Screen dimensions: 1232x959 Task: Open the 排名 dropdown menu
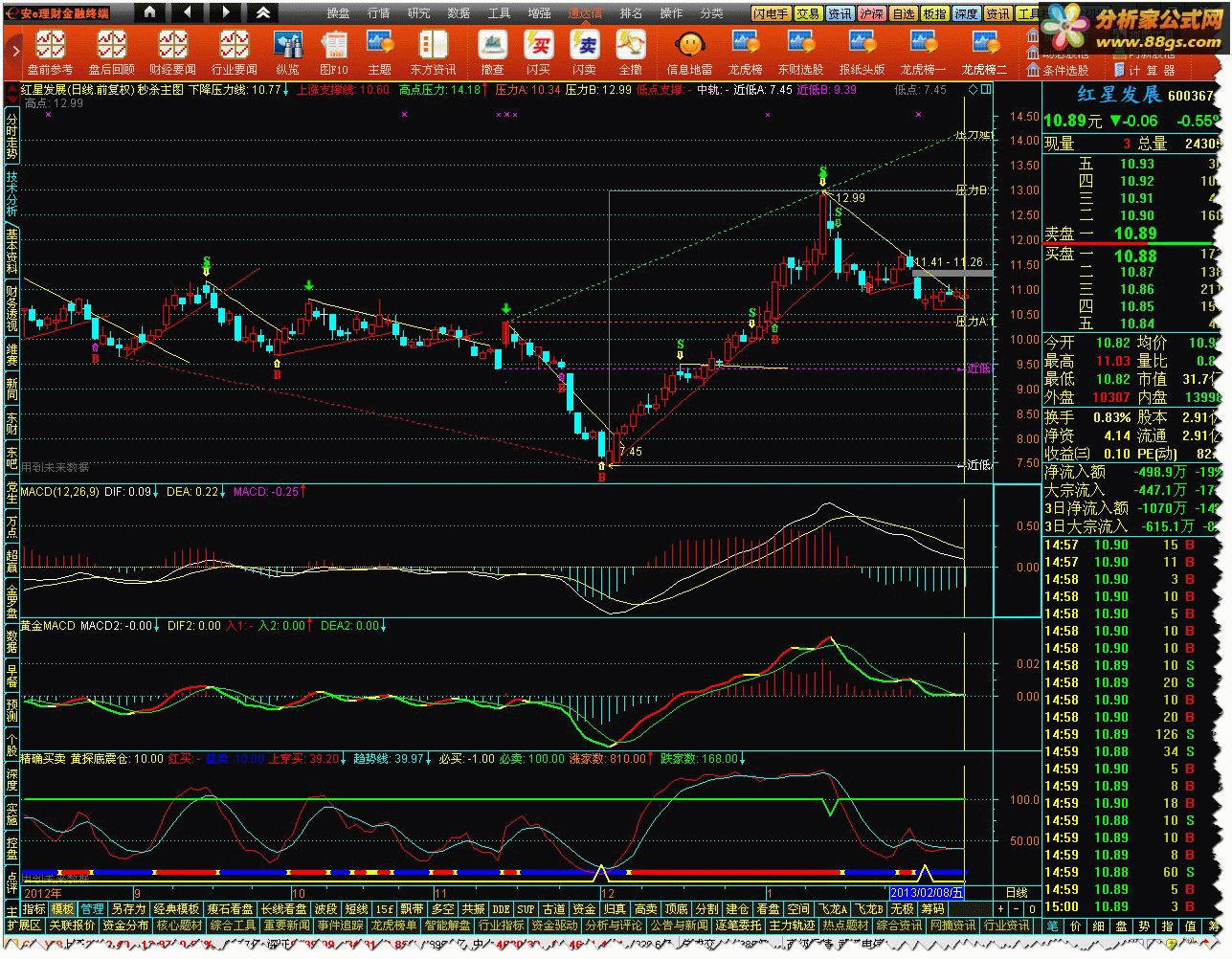631,13
